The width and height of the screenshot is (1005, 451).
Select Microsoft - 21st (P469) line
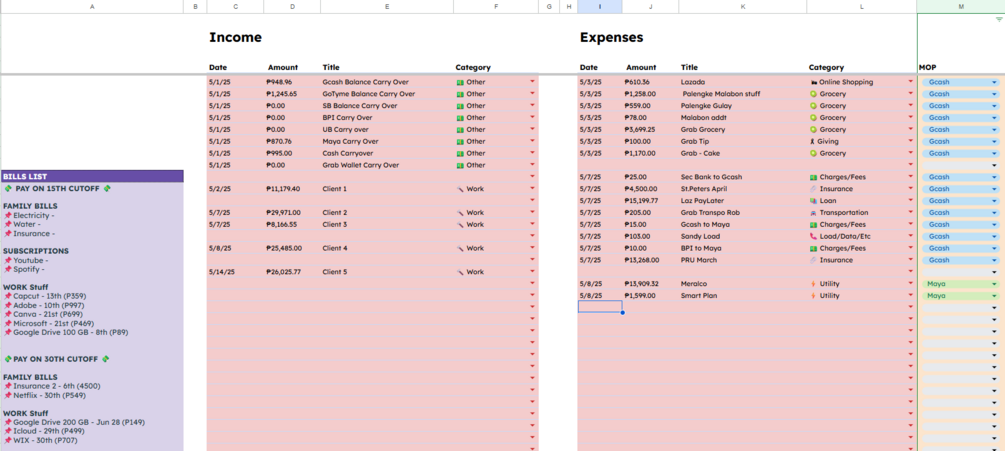[x=49, y=323]
